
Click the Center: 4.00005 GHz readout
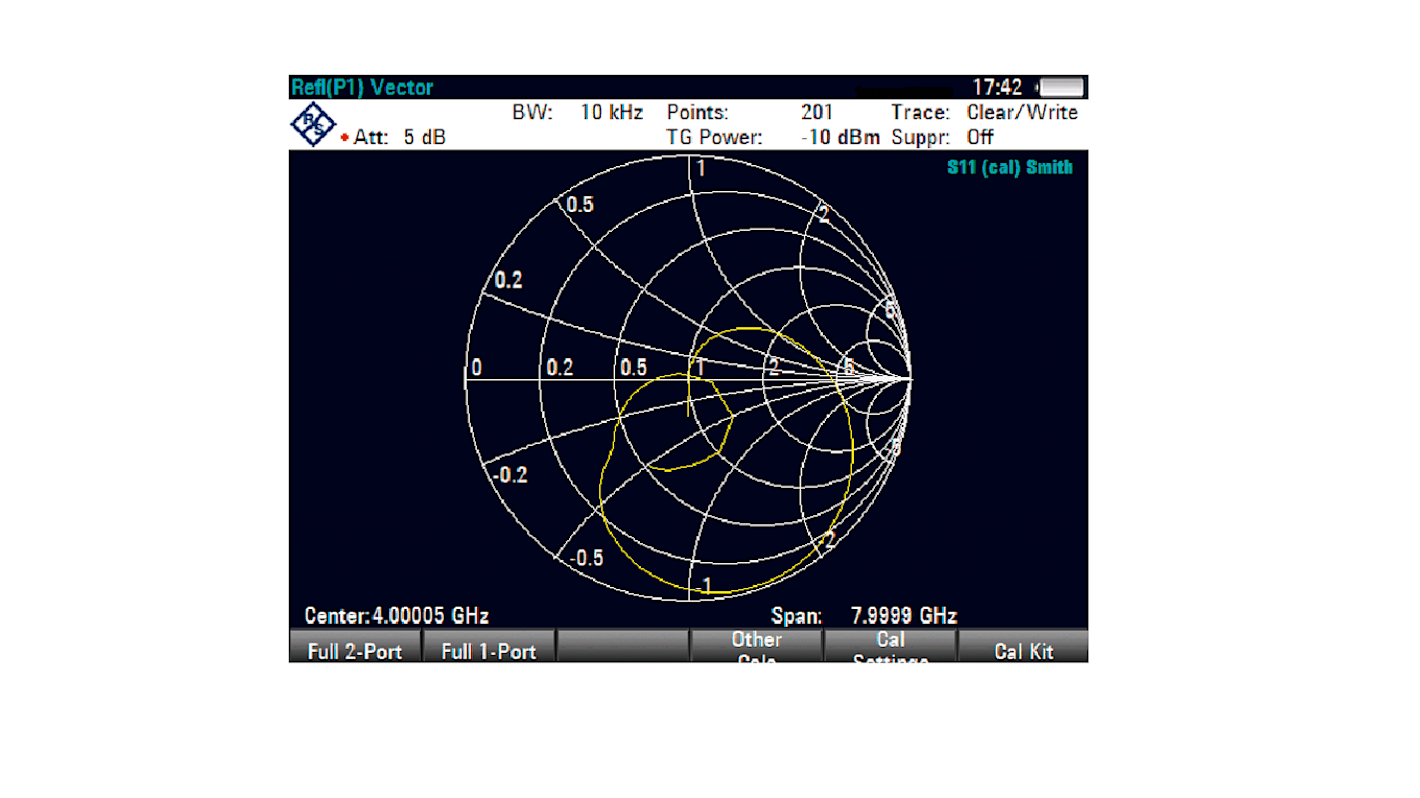[x=397, y=615]
